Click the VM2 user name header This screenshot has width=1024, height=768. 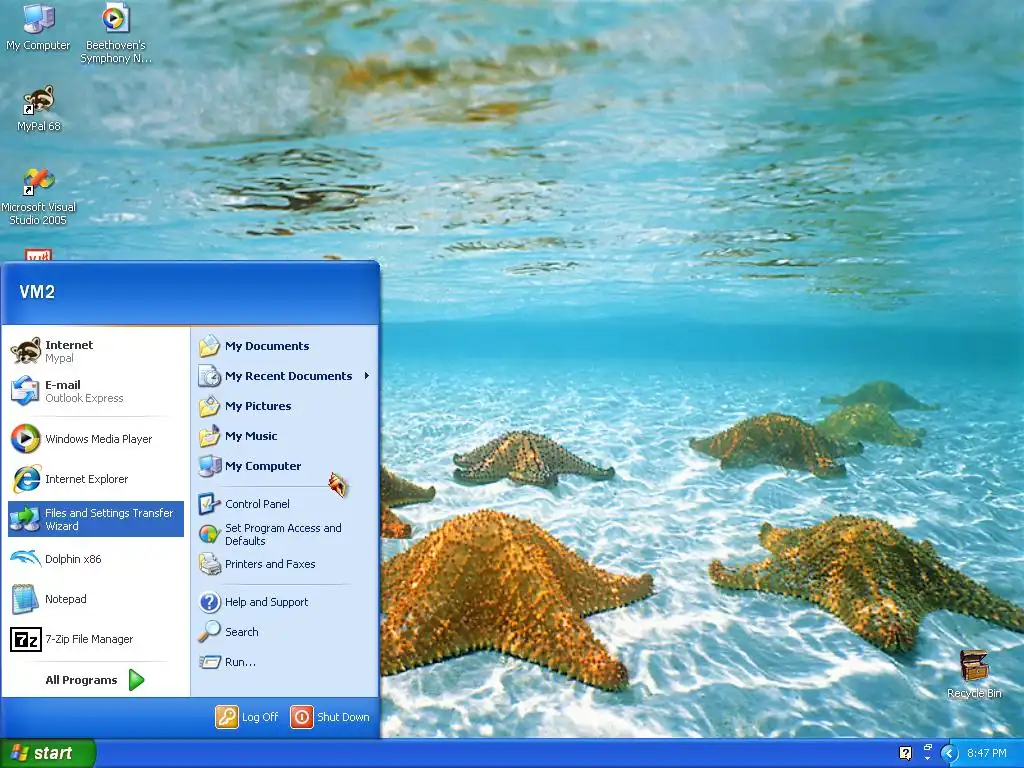tap(37, 292)
